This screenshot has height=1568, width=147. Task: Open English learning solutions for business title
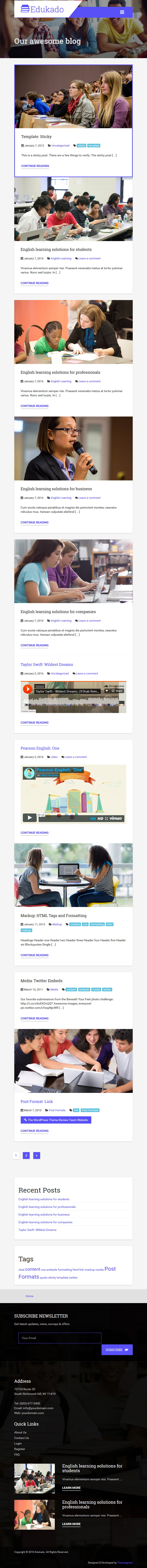56,489
